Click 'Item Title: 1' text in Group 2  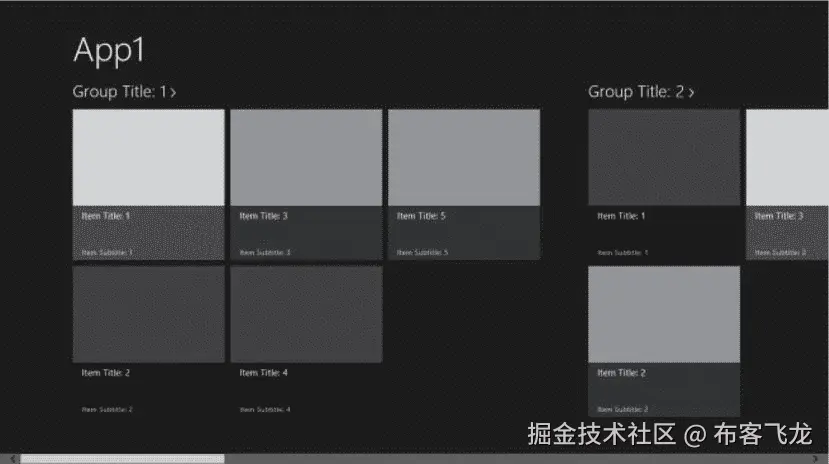pyautogui.click(x=621, y=216)
